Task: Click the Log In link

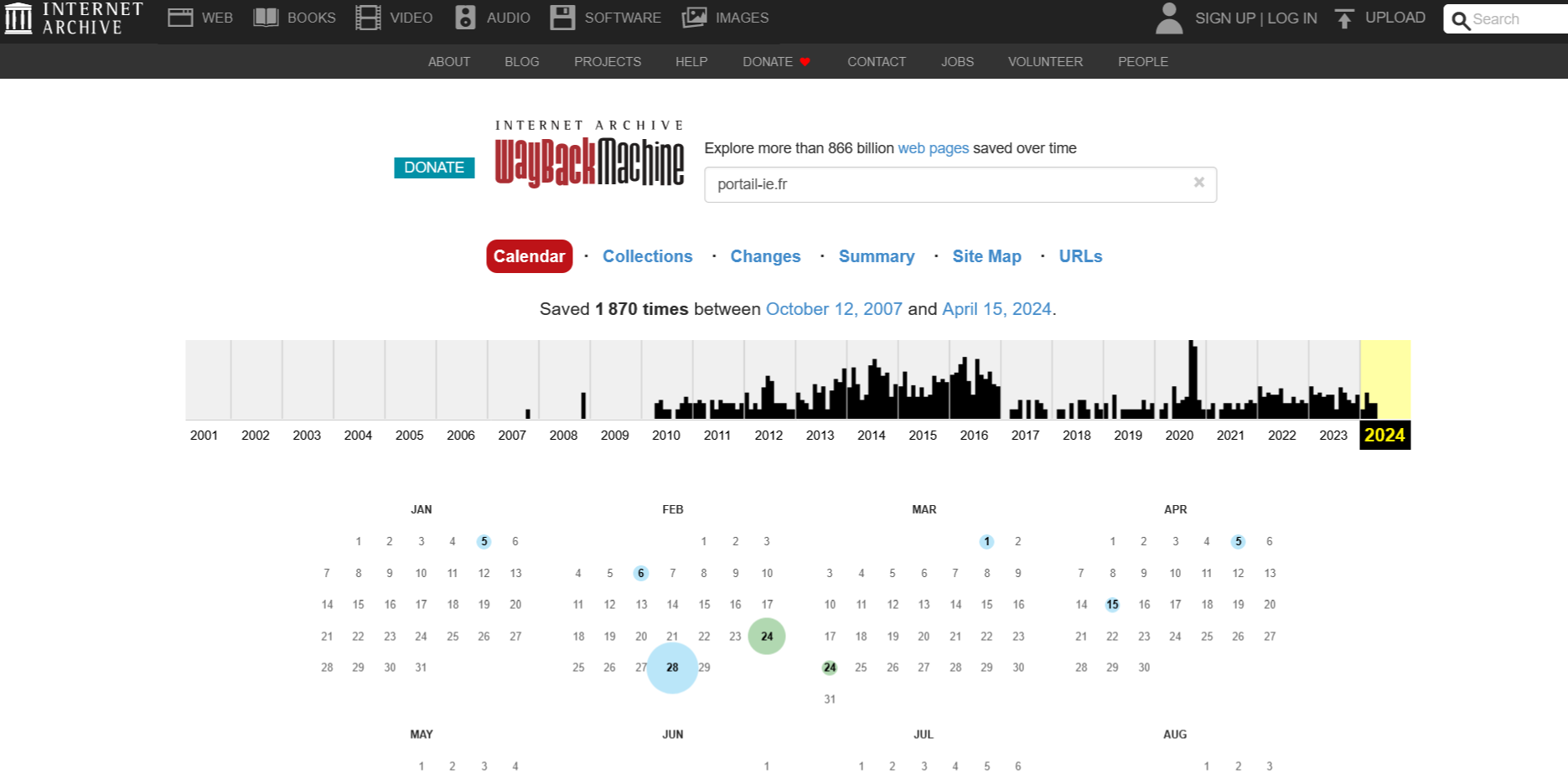Action: 1292,18
